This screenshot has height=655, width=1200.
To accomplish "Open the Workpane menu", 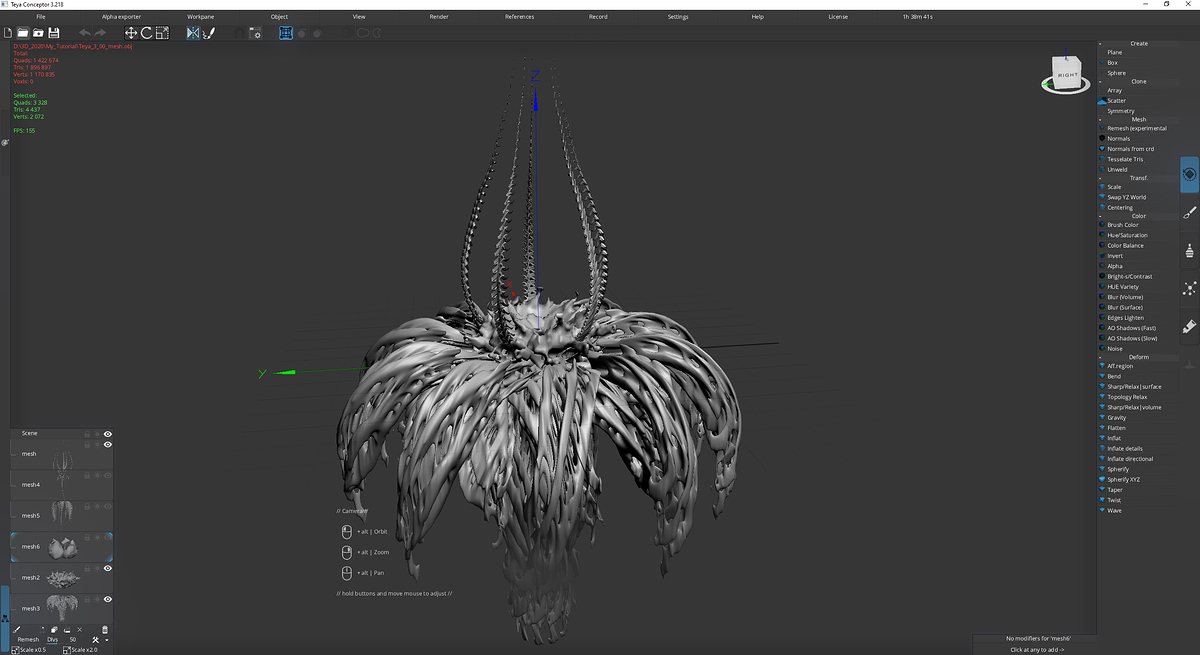I will [x=200, y=17].
